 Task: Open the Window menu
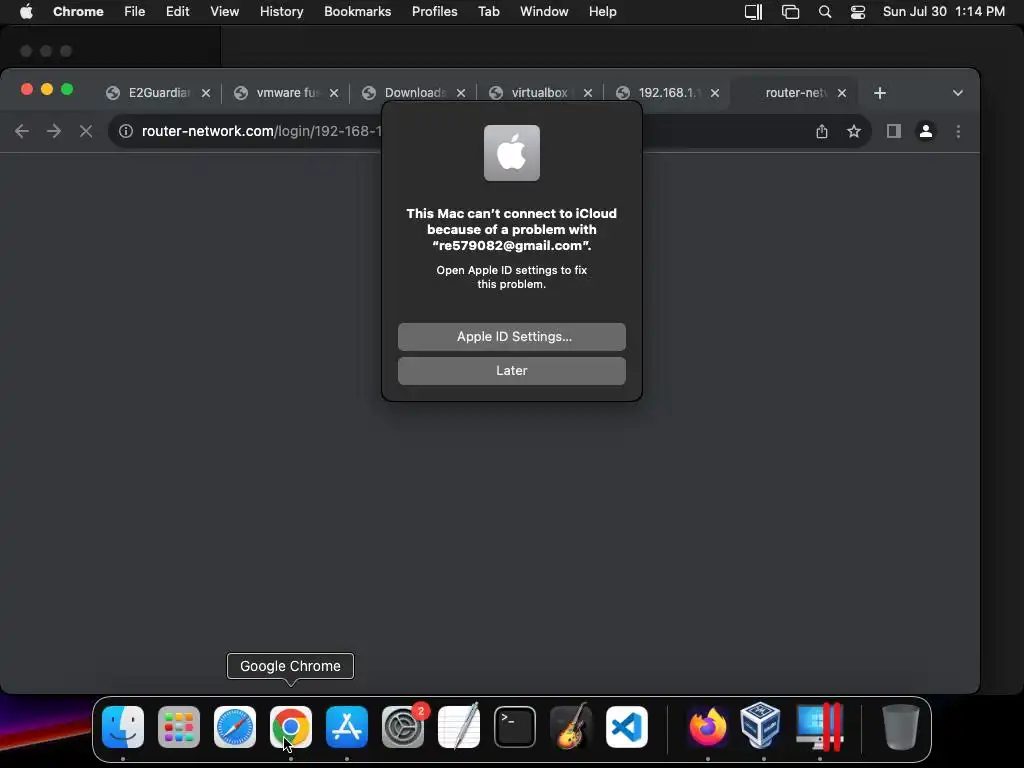point(543,12)
